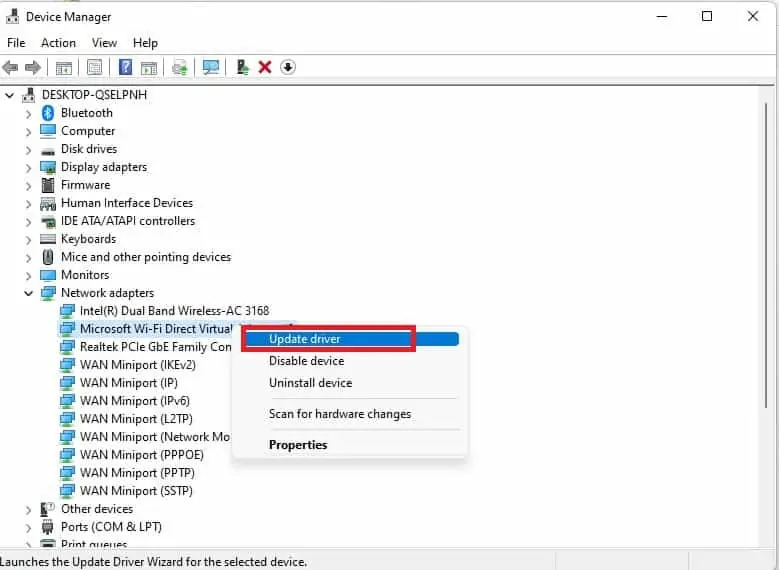Expand the Monitors category
Image resolution: width=779 pixels, height=570 pixels.
pyautogui.click(x=28, y=276)
